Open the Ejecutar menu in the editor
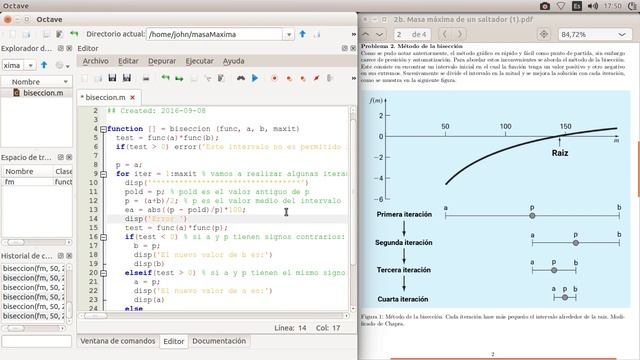Image resolution: width=640 pixels, height=360 pixels. pos(200,61)
